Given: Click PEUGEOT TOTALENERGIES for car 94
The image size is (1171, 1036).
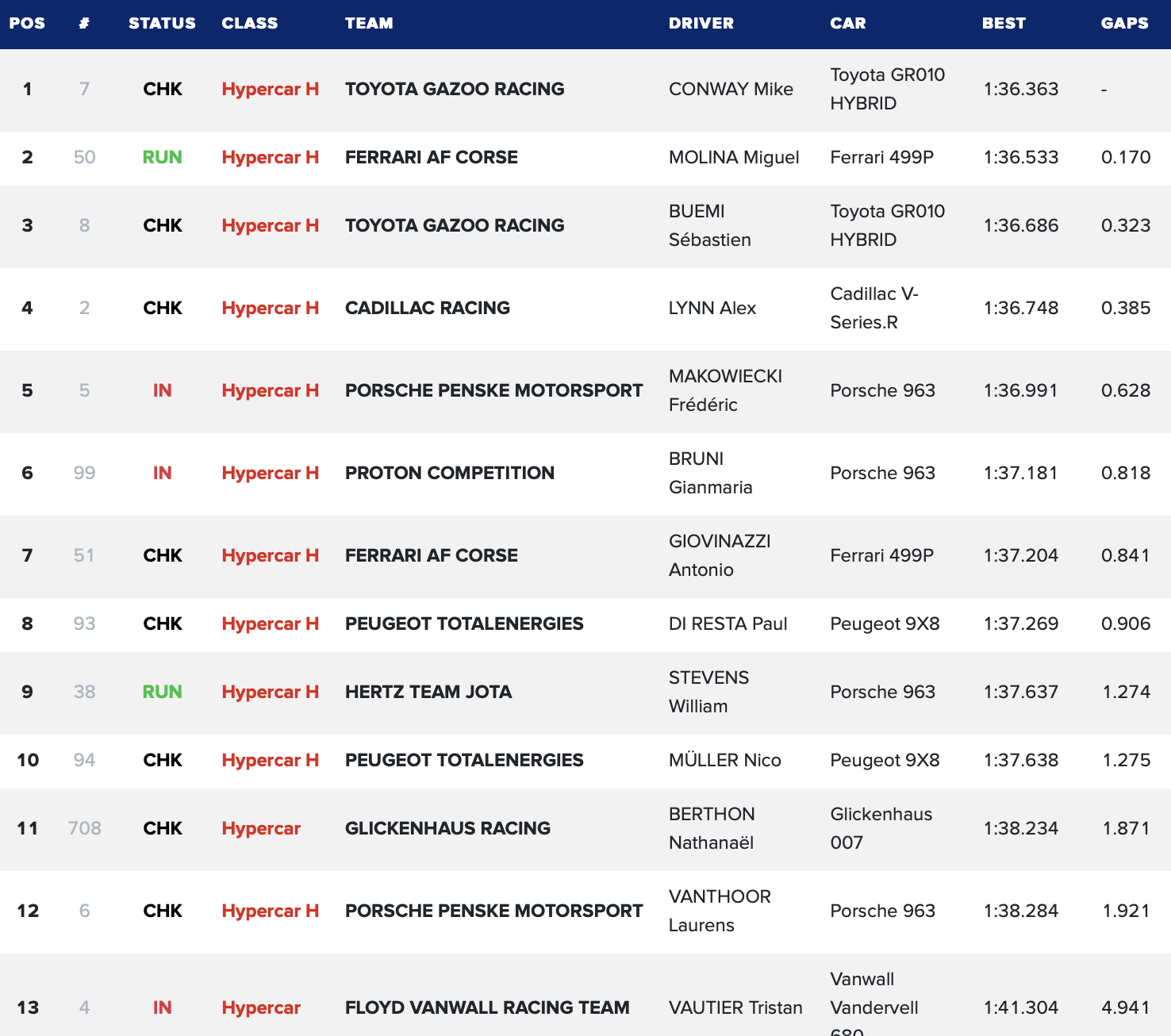Looking at the screenshot, I should click(x=464, y=760).
